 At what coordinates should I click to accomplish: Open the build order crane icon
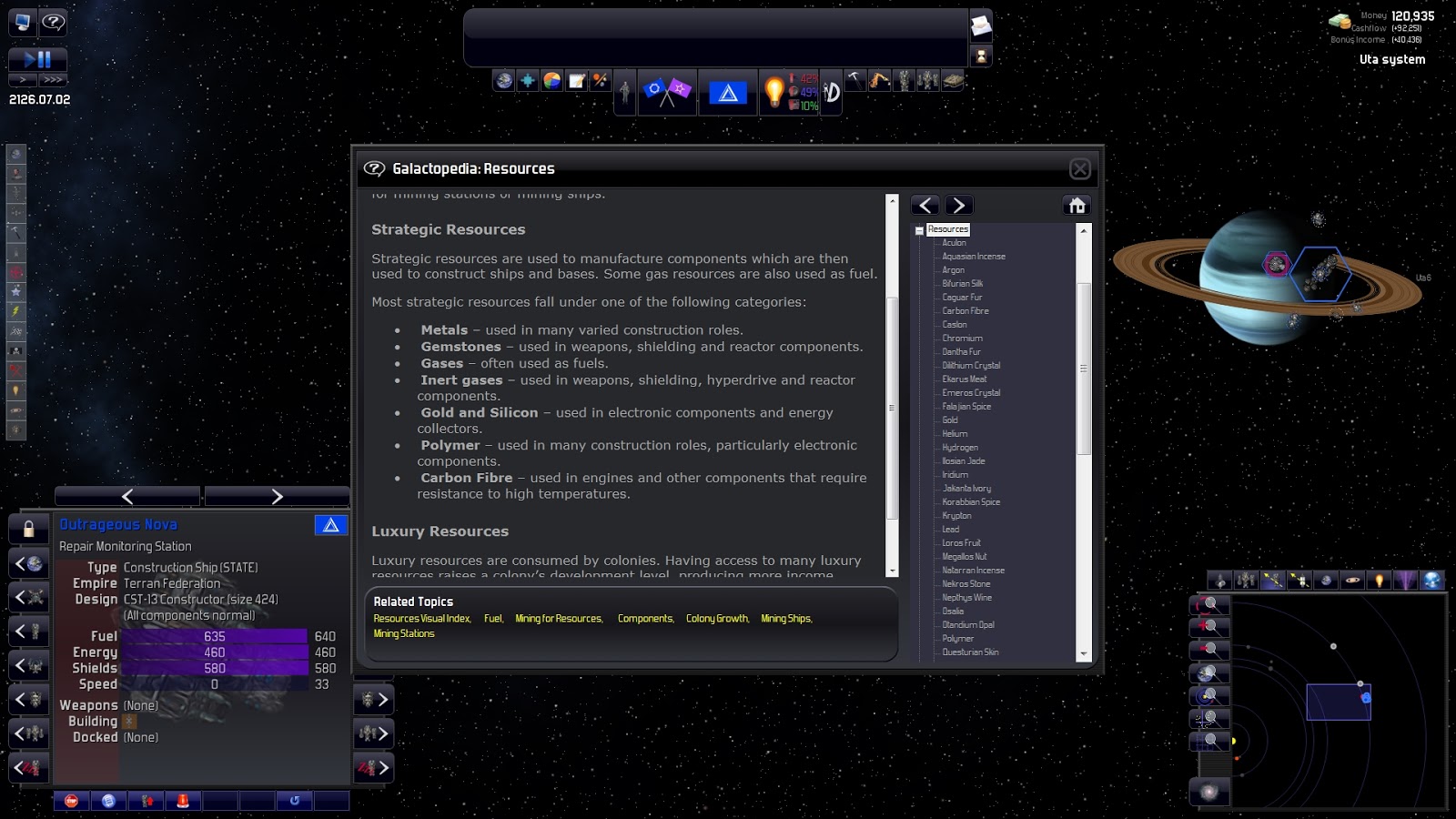click(879, 81)
